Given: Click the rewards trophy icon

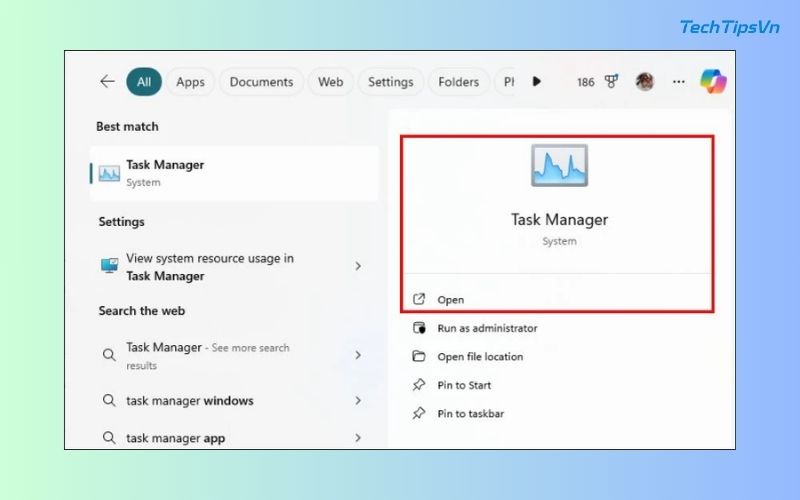Looking at the screenshot, I should (x=611, y=82).
